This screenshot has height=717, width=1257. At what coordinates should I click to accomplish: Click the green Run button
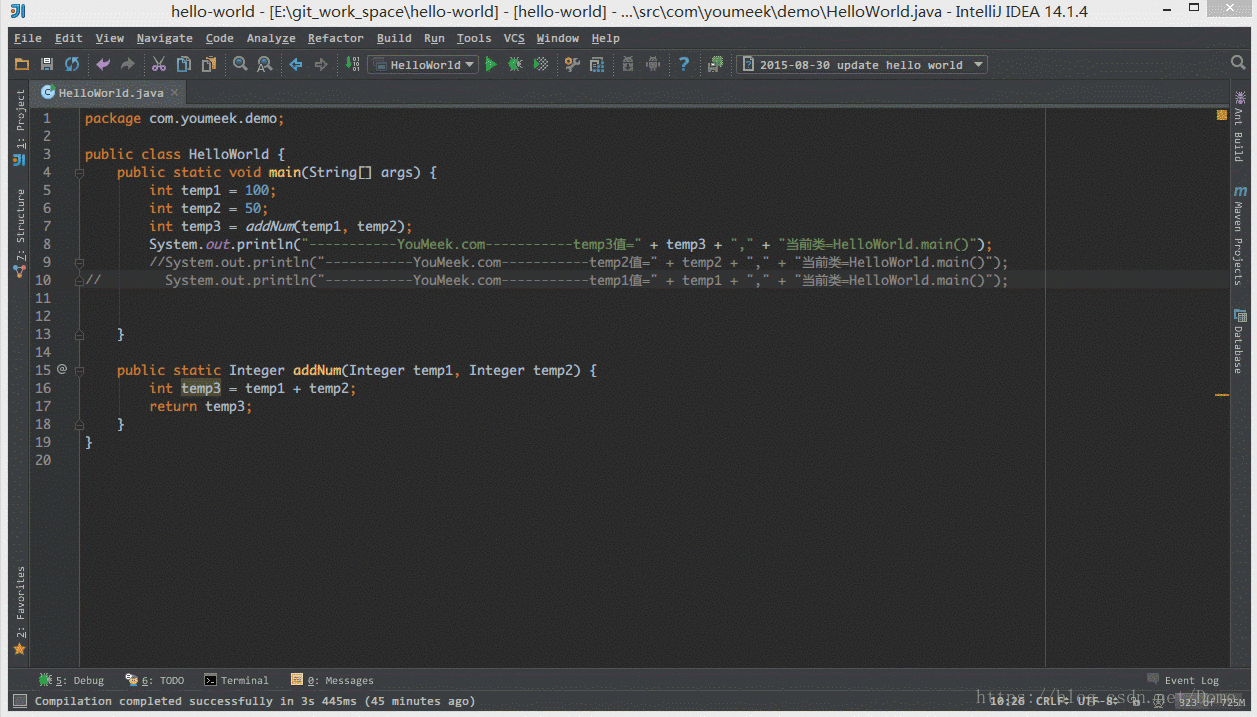pos(491,64)
